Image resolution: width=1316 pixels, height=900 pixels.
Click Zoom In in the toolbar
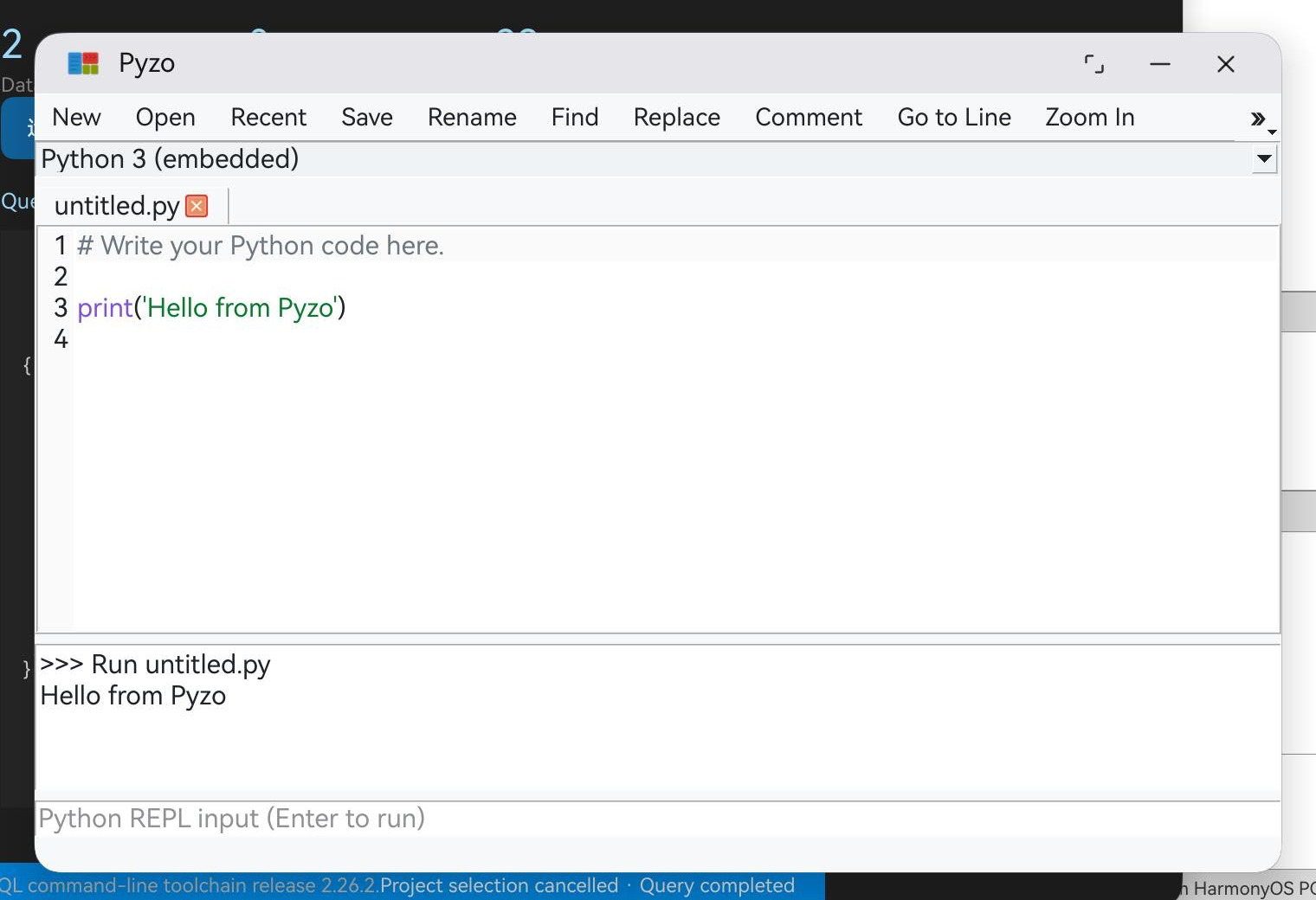coord(1090,117)
